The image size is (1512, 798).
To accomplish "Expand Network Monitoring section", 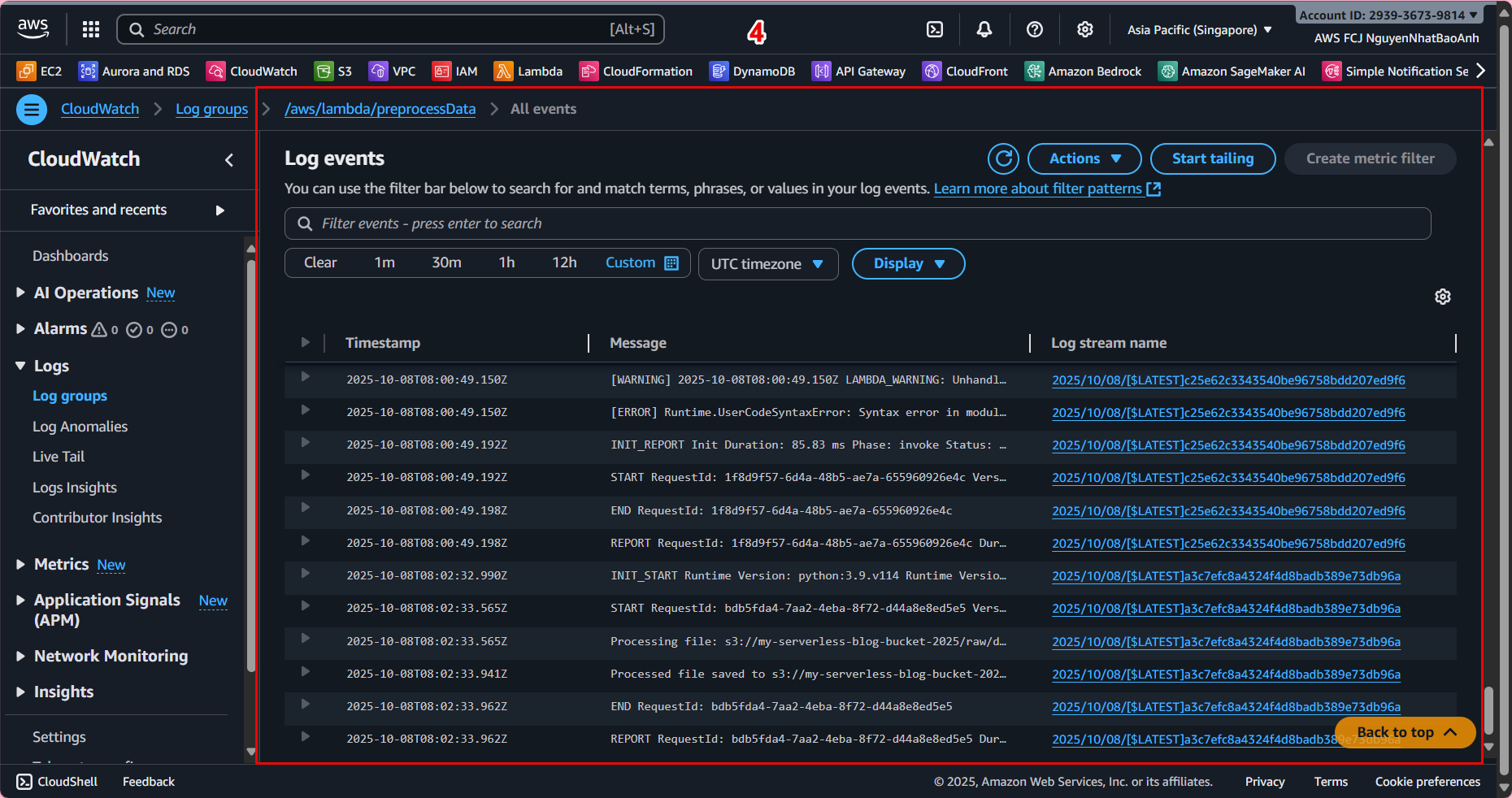I will (21, 656).
